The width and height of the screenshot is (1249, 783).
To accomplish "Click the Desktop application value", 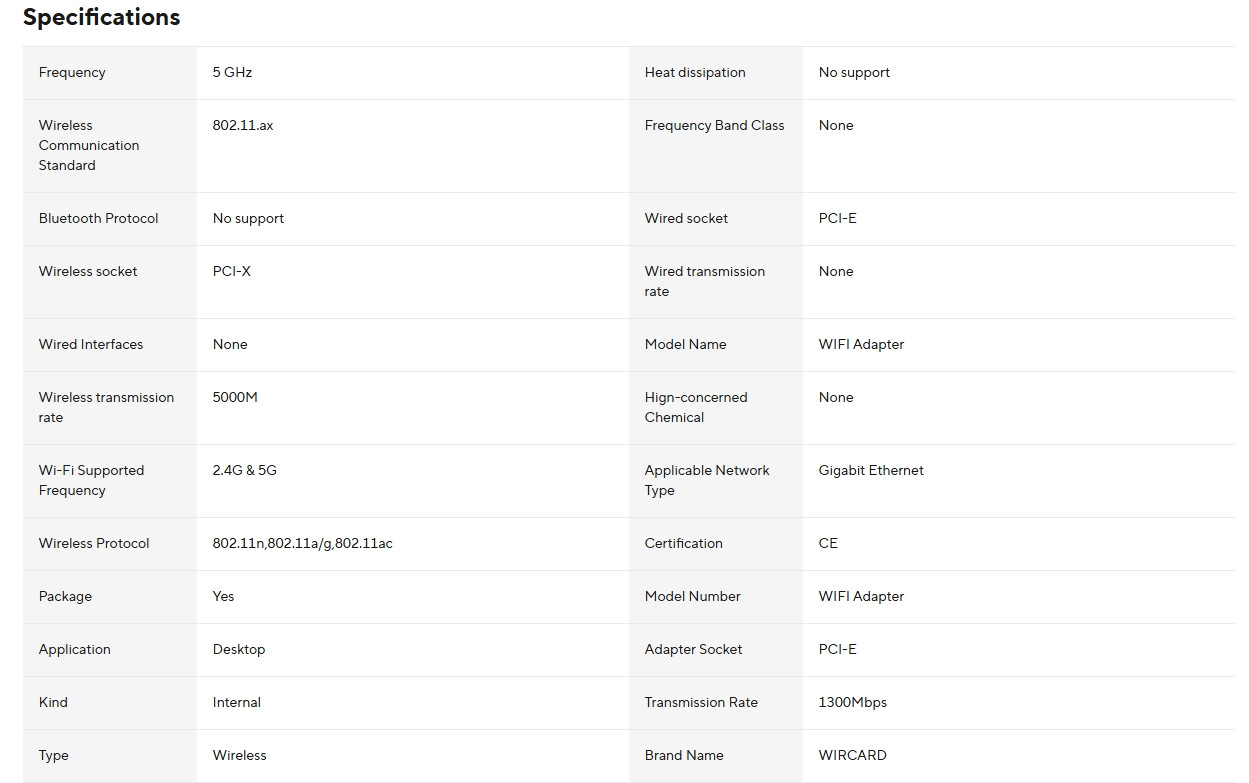I will pyautogui.click(x=239, y=650).
